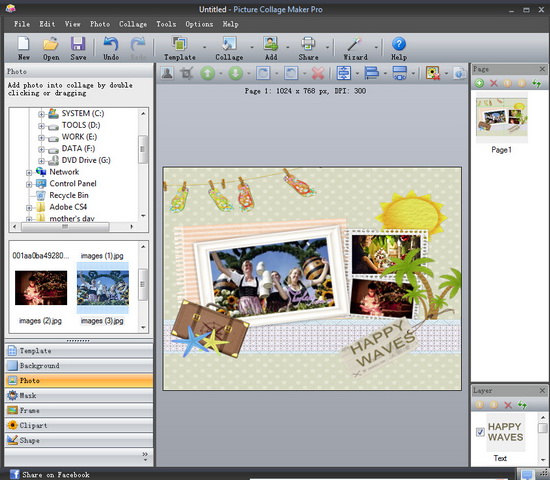Switch to the Clipart sidebar section
This screenshot has height=480, width=550.
pyautogui.click(x=79, y=425)
